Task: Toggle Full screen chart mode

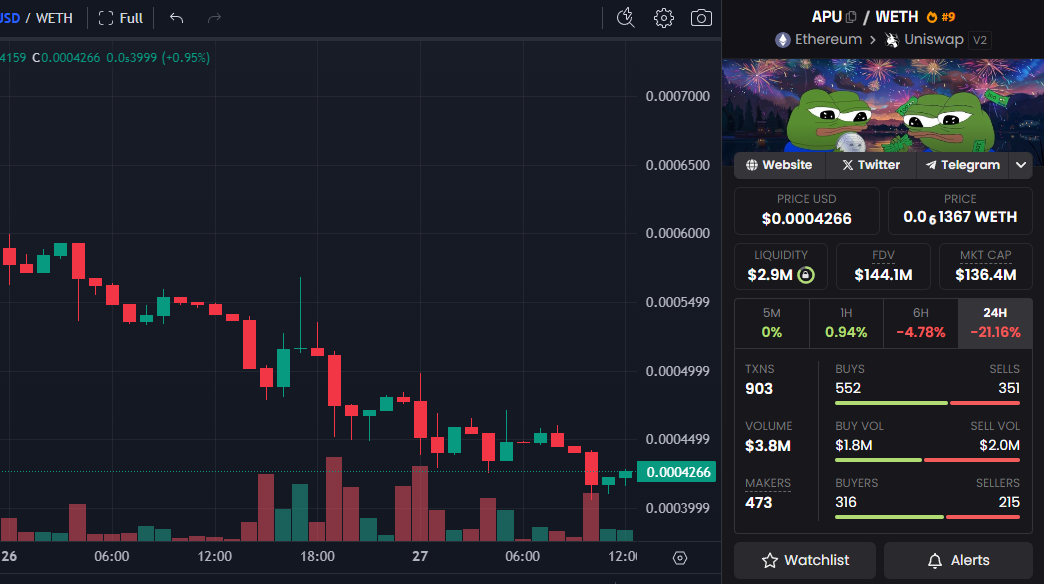Action: (121, 18)
